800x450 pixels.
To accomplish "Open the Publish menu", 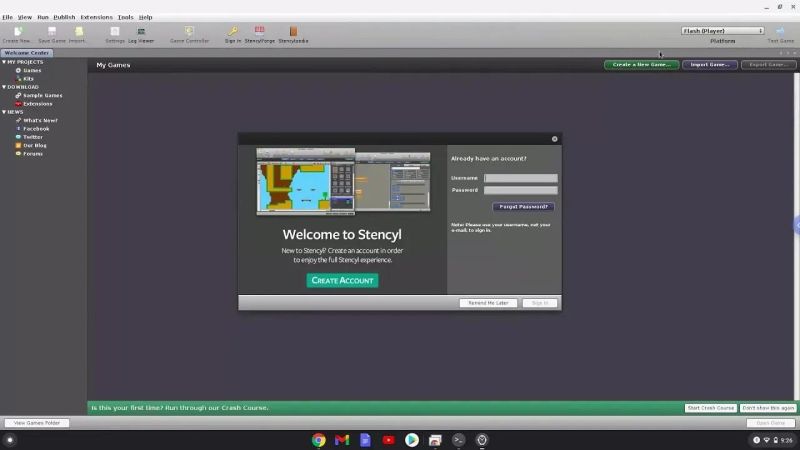I will [x=64, y=17].
